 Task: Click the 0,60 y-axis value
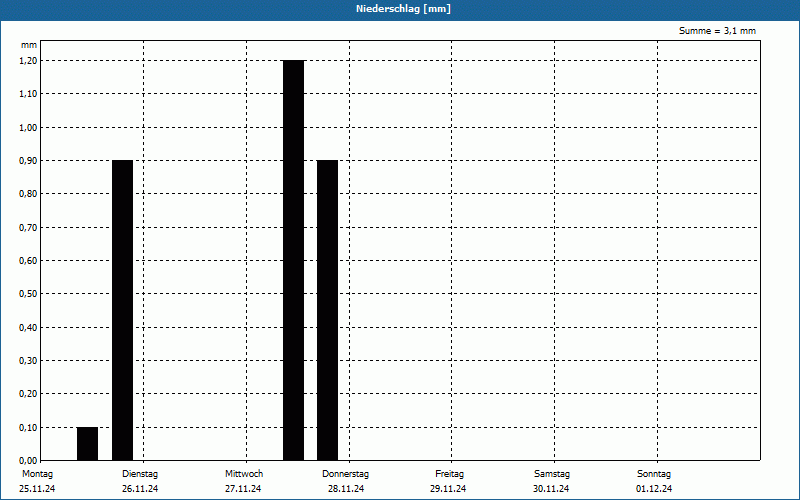coord(28,261)
